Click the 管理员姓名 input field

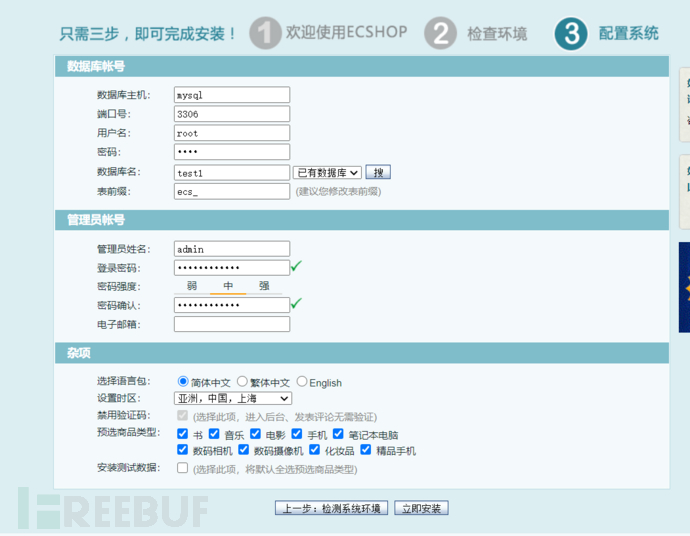tap(232, 249)
